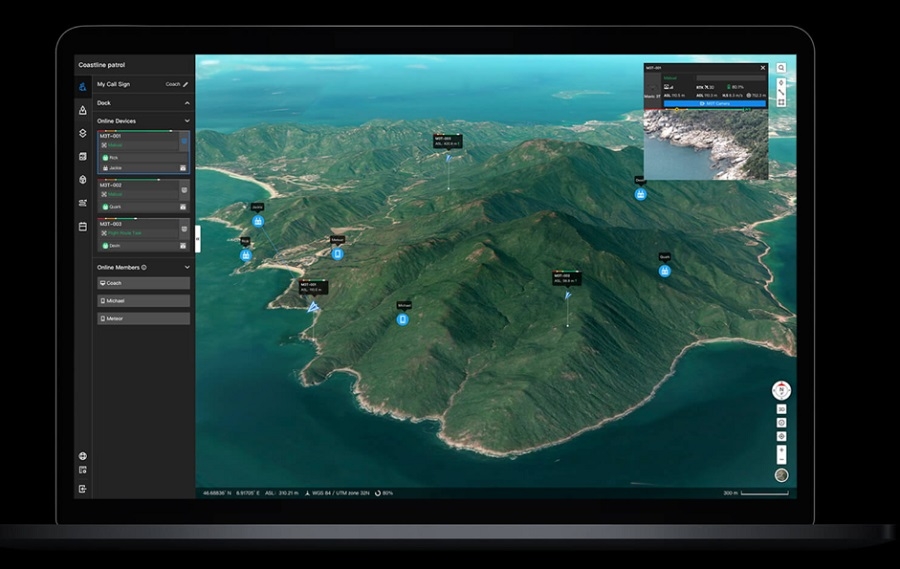Open the map annotations sidebar icon
The height and width of the screenshot is (569, 900).
tap(83, 110)
